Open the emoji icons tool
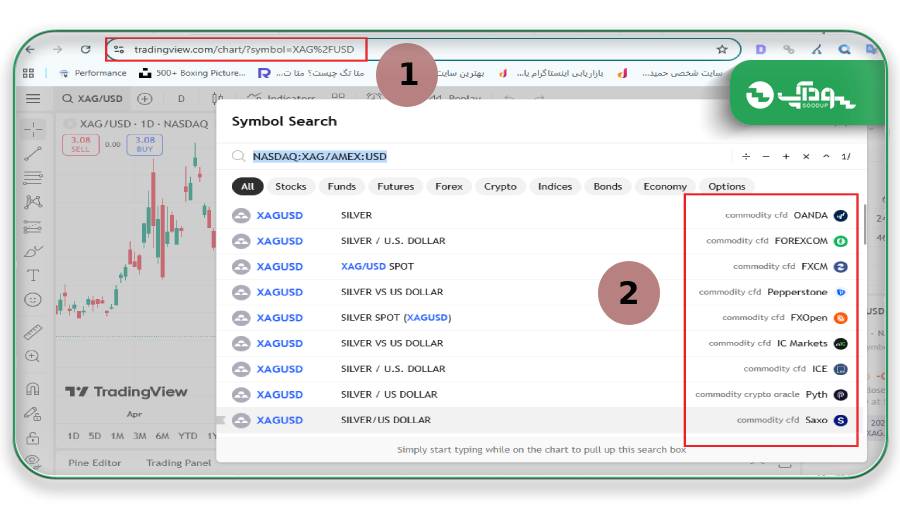900x508 pixels. [33, 300]
